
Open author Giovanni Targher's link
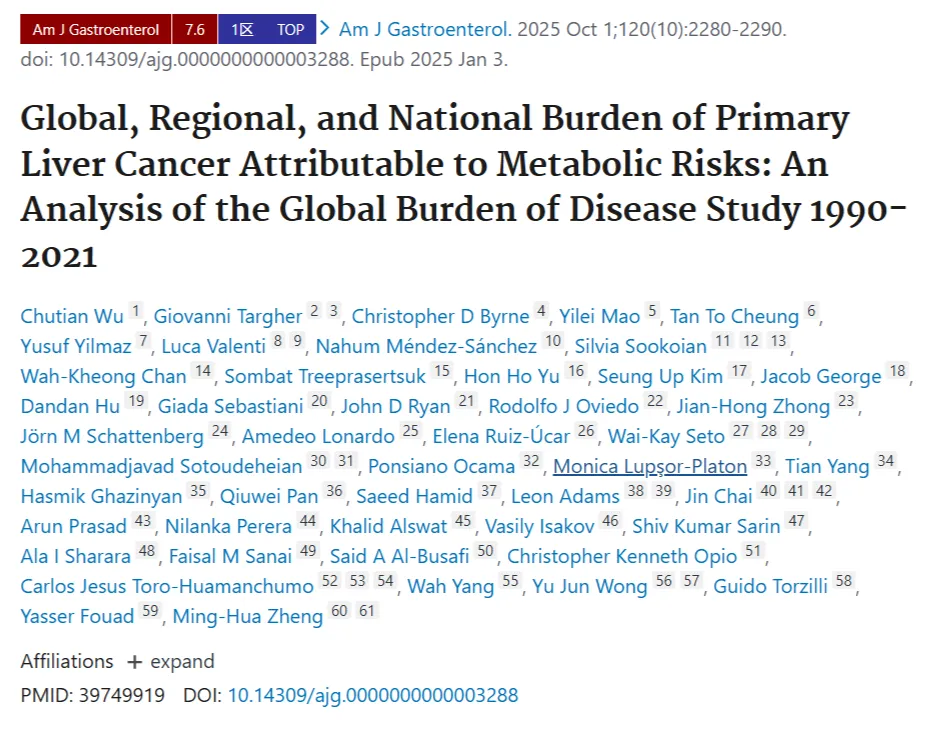(x=228, y=316)
